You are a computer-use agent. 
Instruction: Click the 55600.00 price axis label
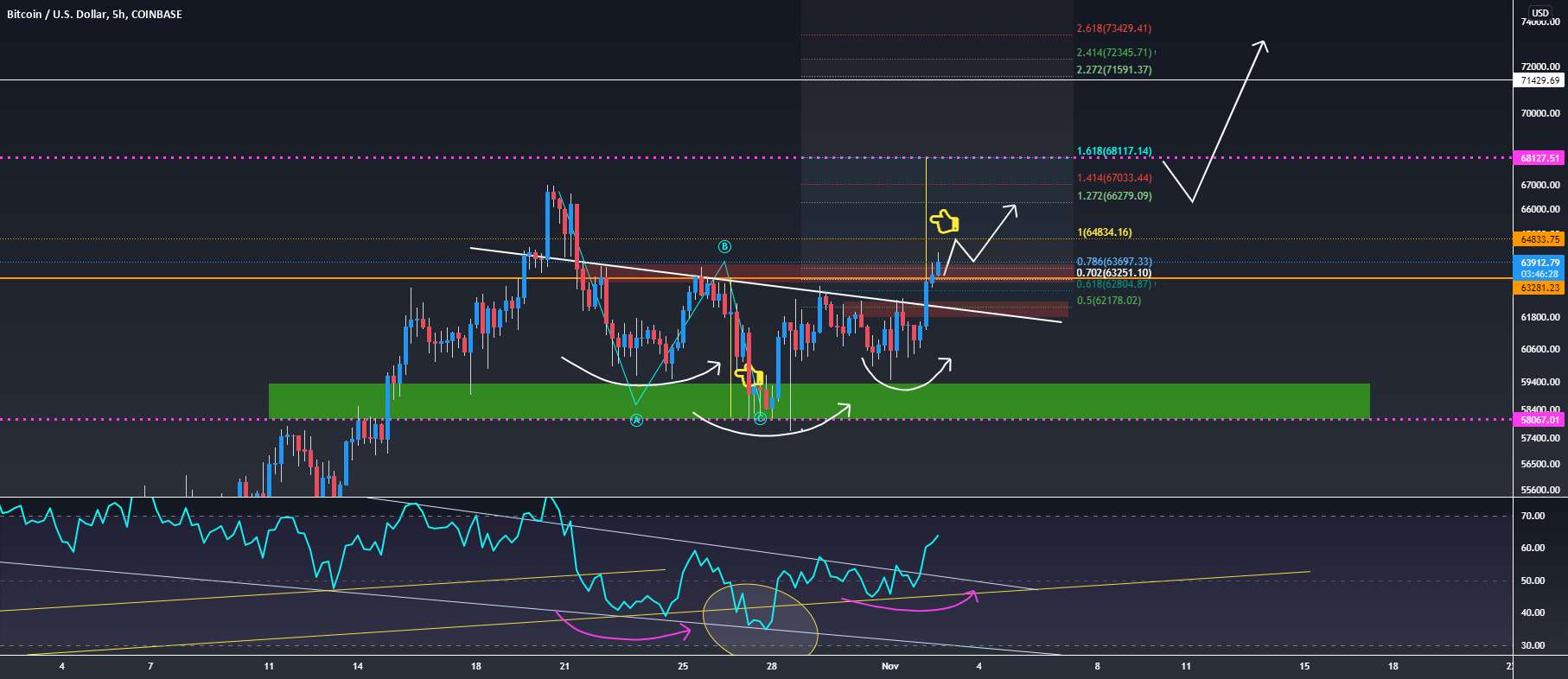(x=1540, y=490)
